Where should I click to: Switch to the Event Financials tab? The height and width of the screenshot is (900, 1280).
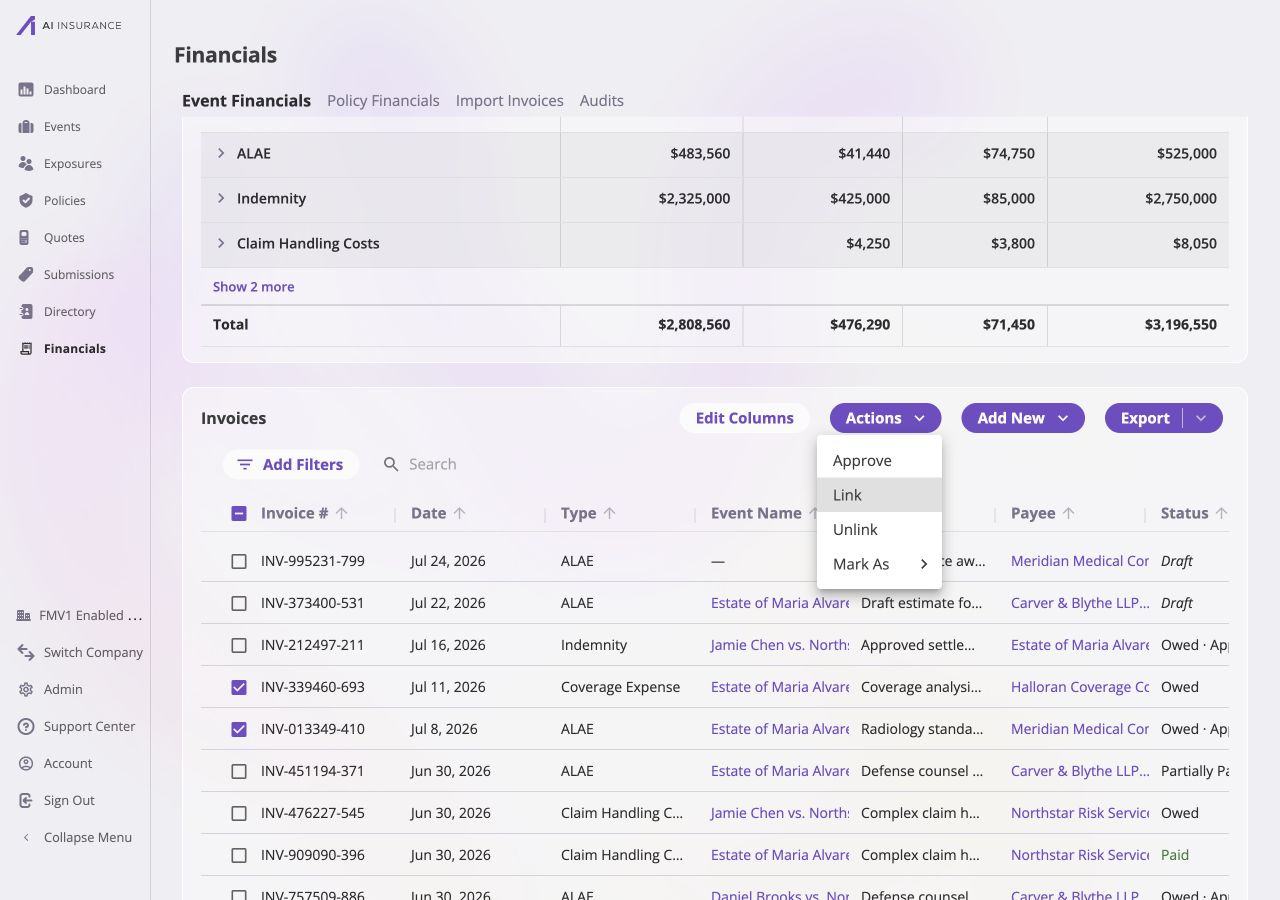[246, 101]
